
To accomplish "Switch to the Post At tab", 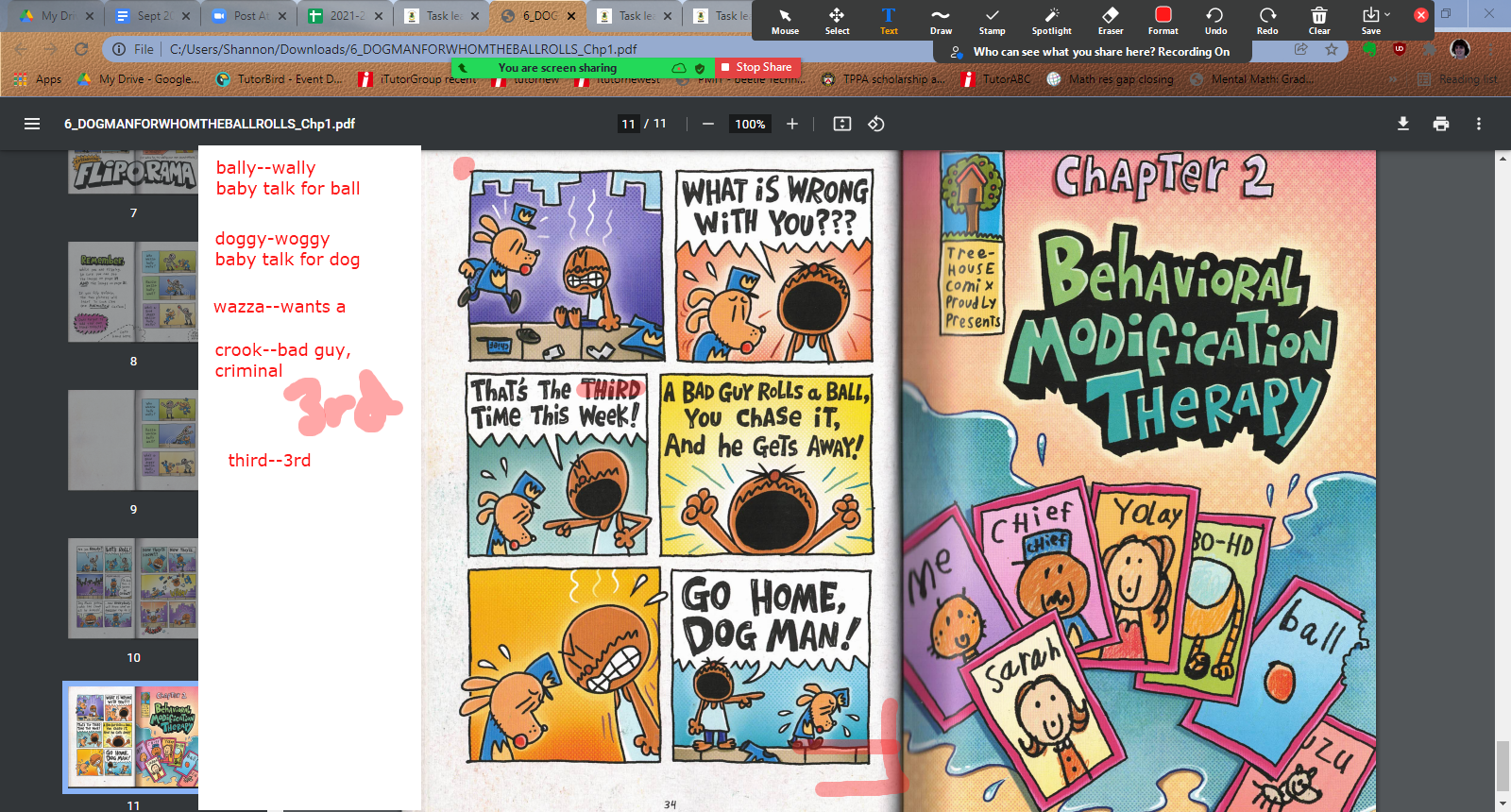I will (x=249, y=15).
